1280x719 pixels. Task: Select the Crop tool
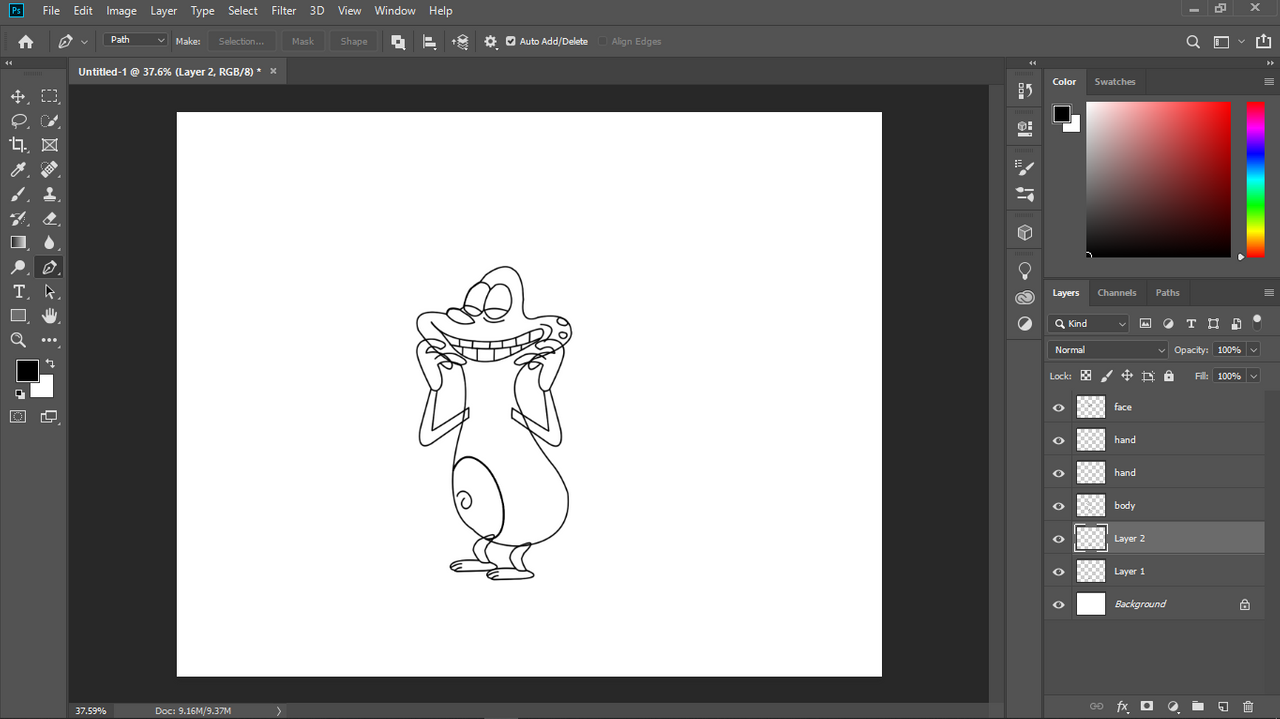point(18,145)
